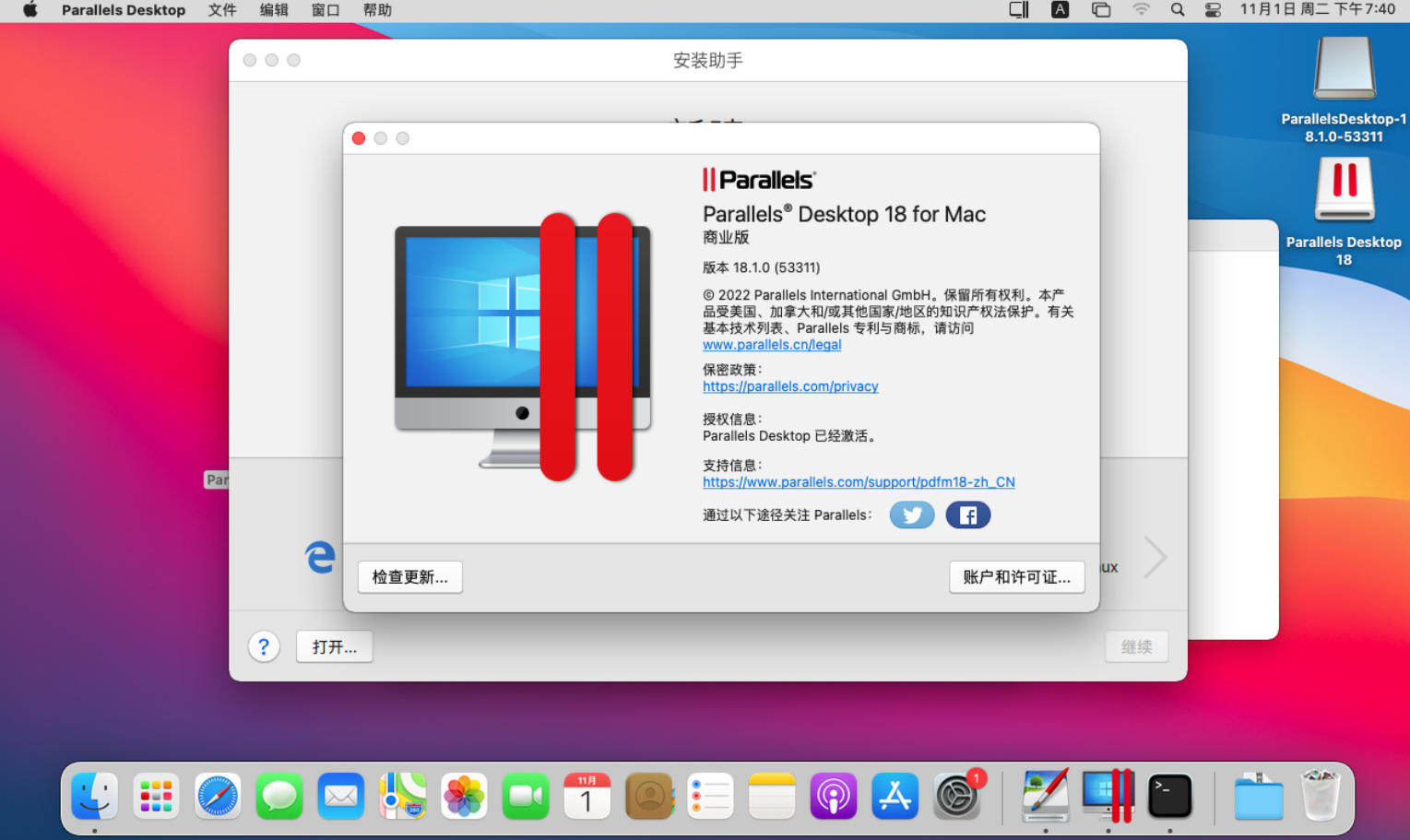Open Contacts from the Dock
1410x840 pixels.
[649, 796]
